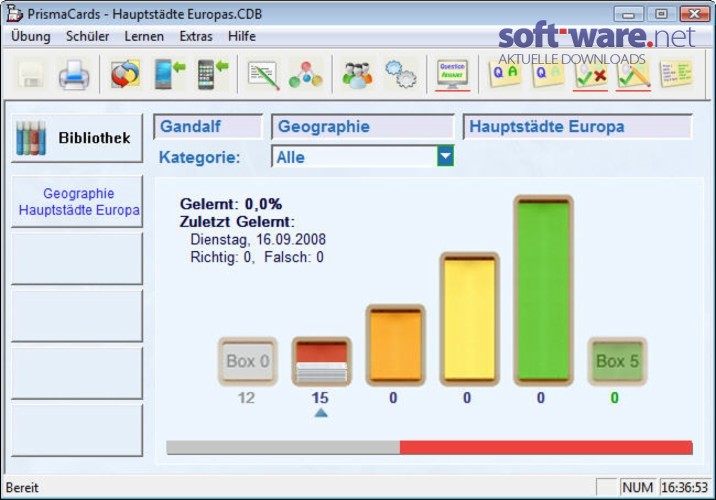Click the Richtig: 0, Falsch: 0 text
Screen dimensions: 716x500
(x=257, y=257)
